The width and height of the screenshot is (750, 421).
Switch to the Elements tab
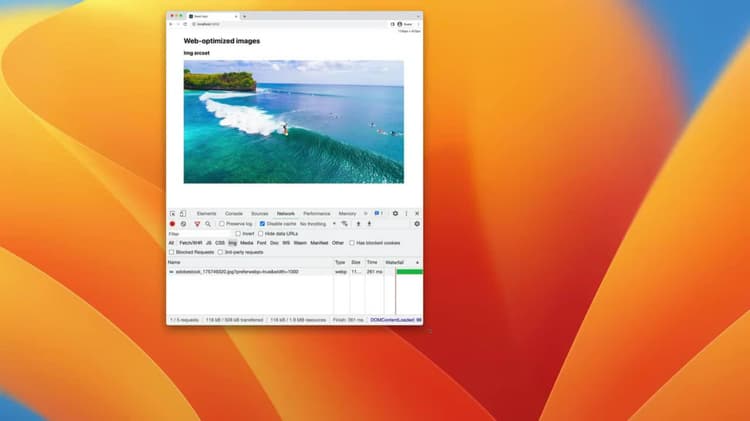pyautogui.click(x=207, y=213)
